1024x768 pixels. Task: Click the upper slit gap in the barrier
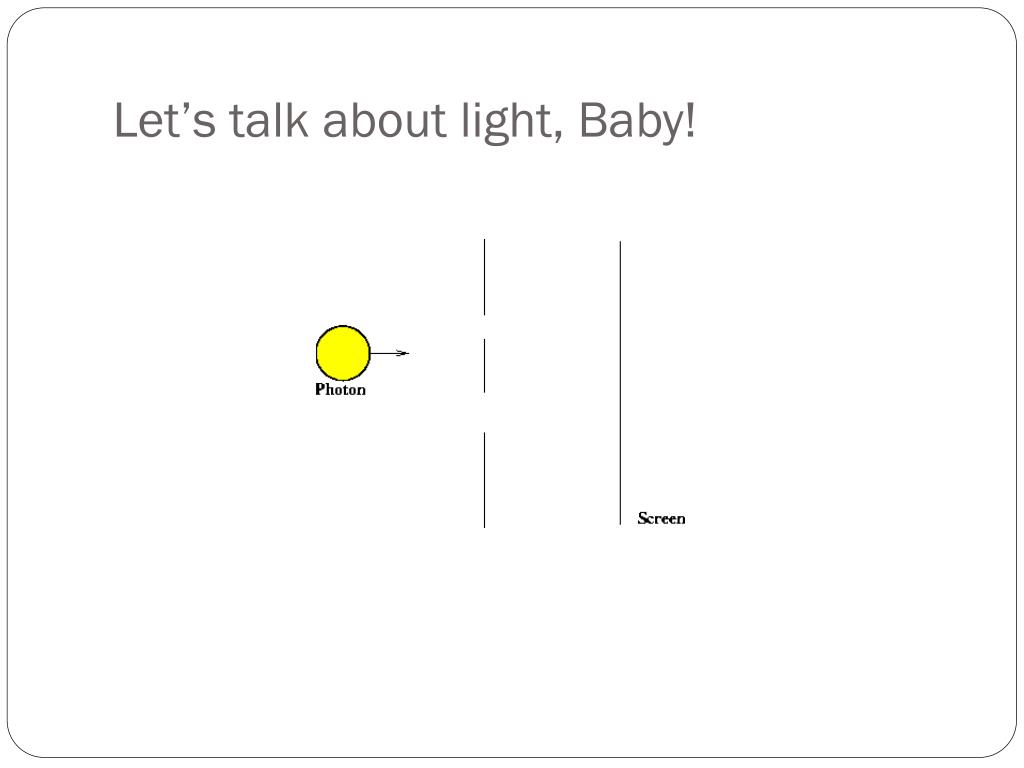click(485, 327)
